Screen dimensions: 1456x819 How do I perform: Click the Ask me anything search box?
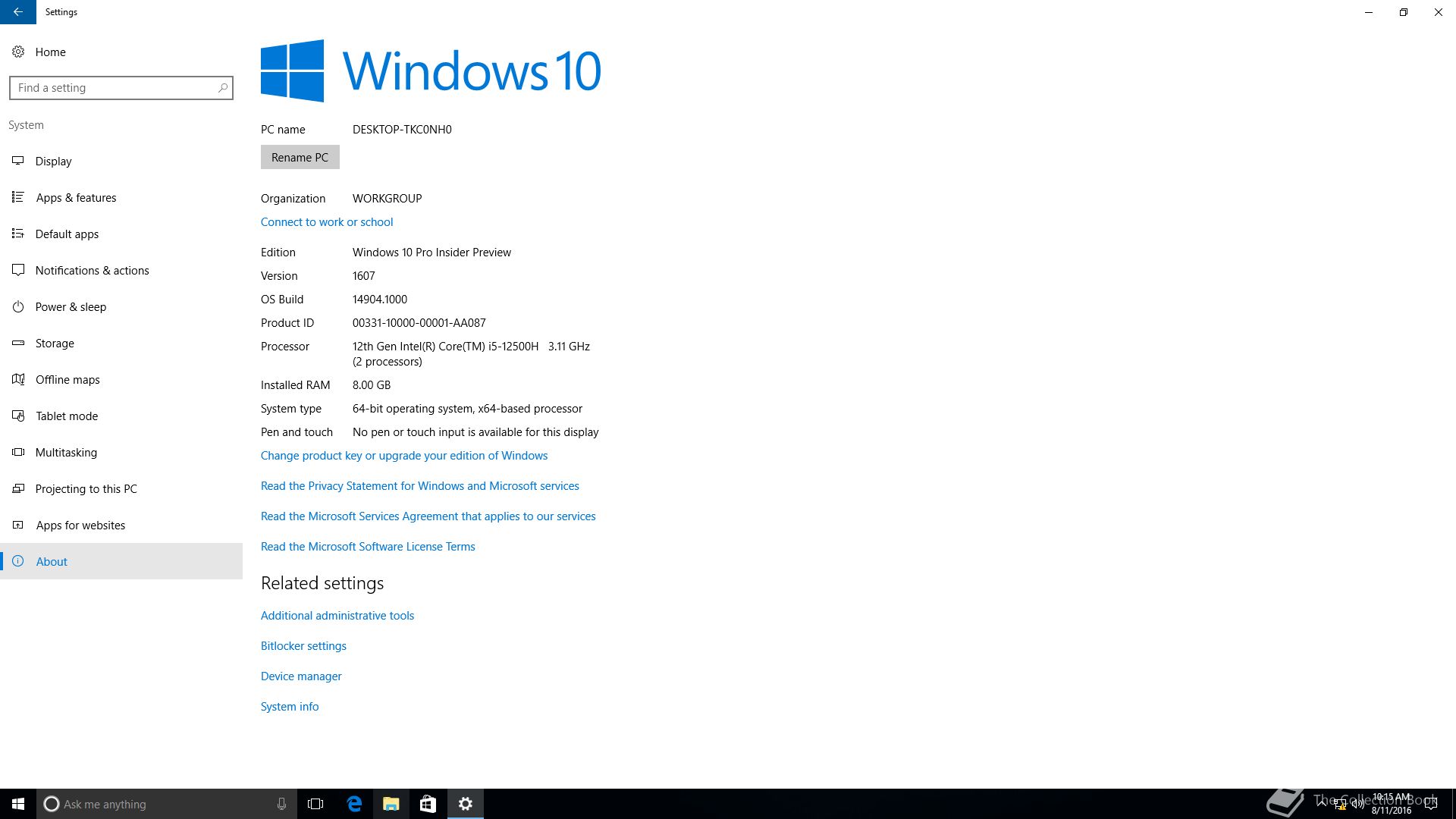tap(166, 804)
